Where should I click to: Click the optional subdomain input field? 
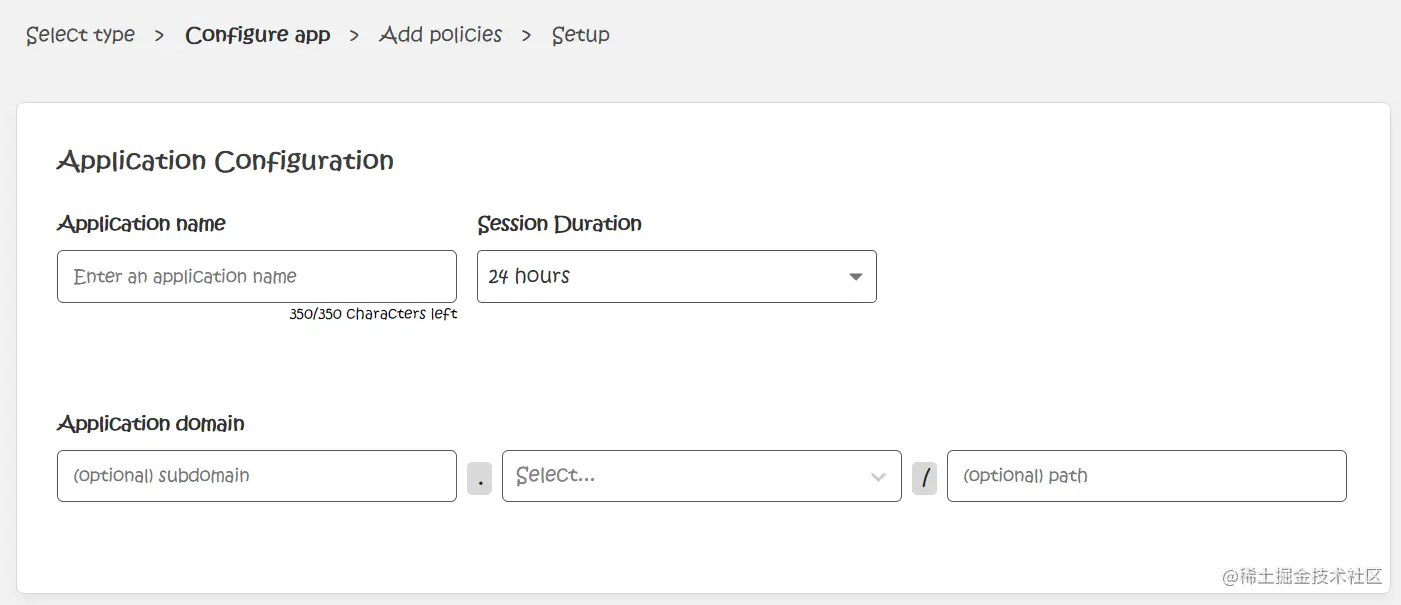click(256, 476)
